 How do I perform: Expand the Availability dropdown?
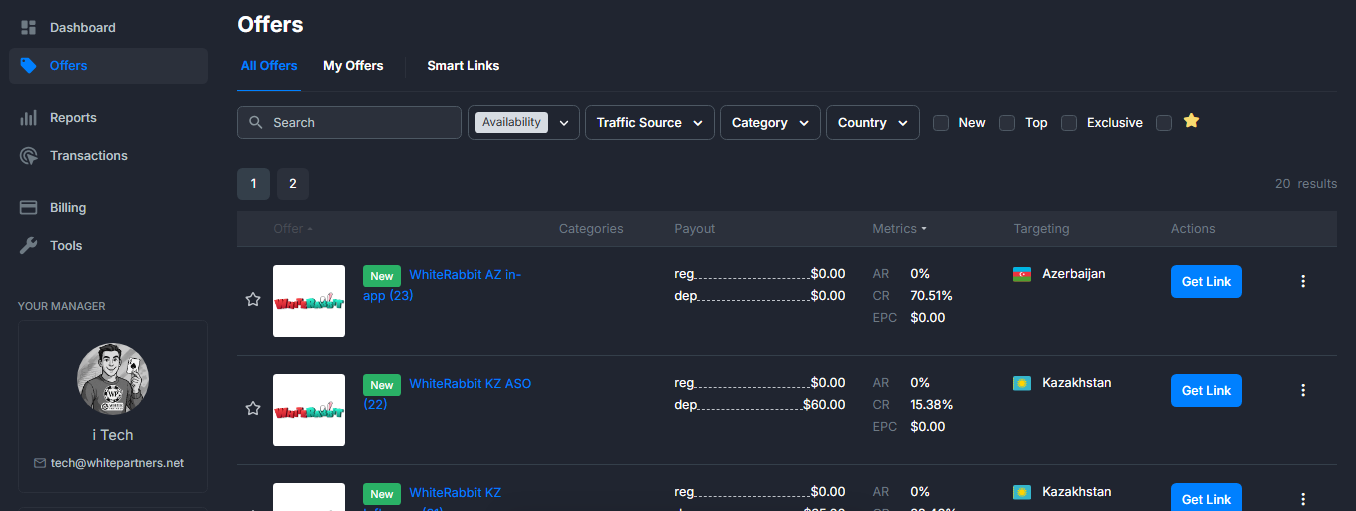pos(524,122)
